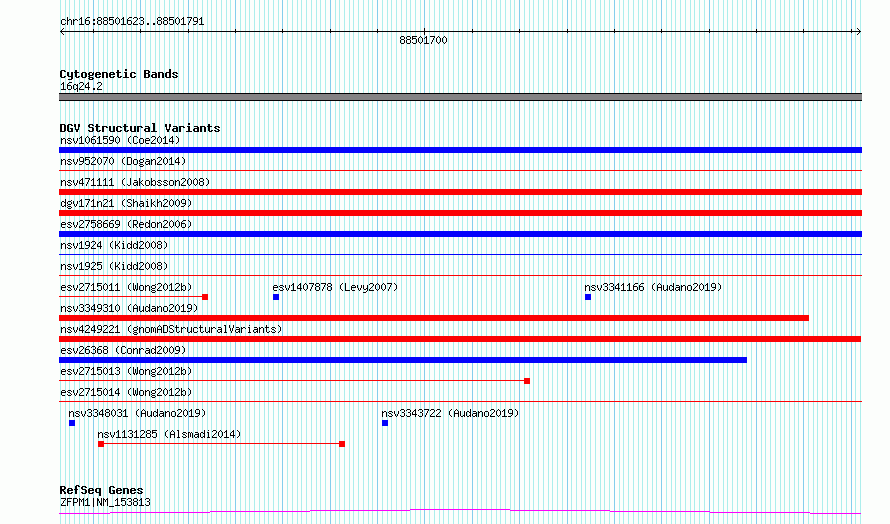
Task: Click the magenta ZFPM1 gene track line
Action: click(460, 512)
